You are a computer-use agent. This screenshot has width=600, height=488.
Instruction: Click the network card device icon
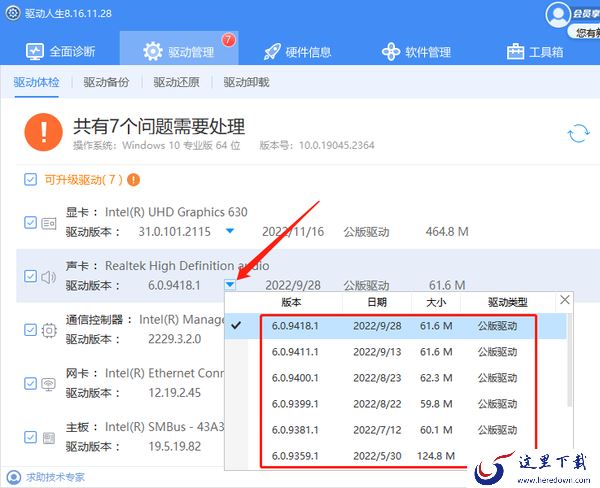point(49,384)
